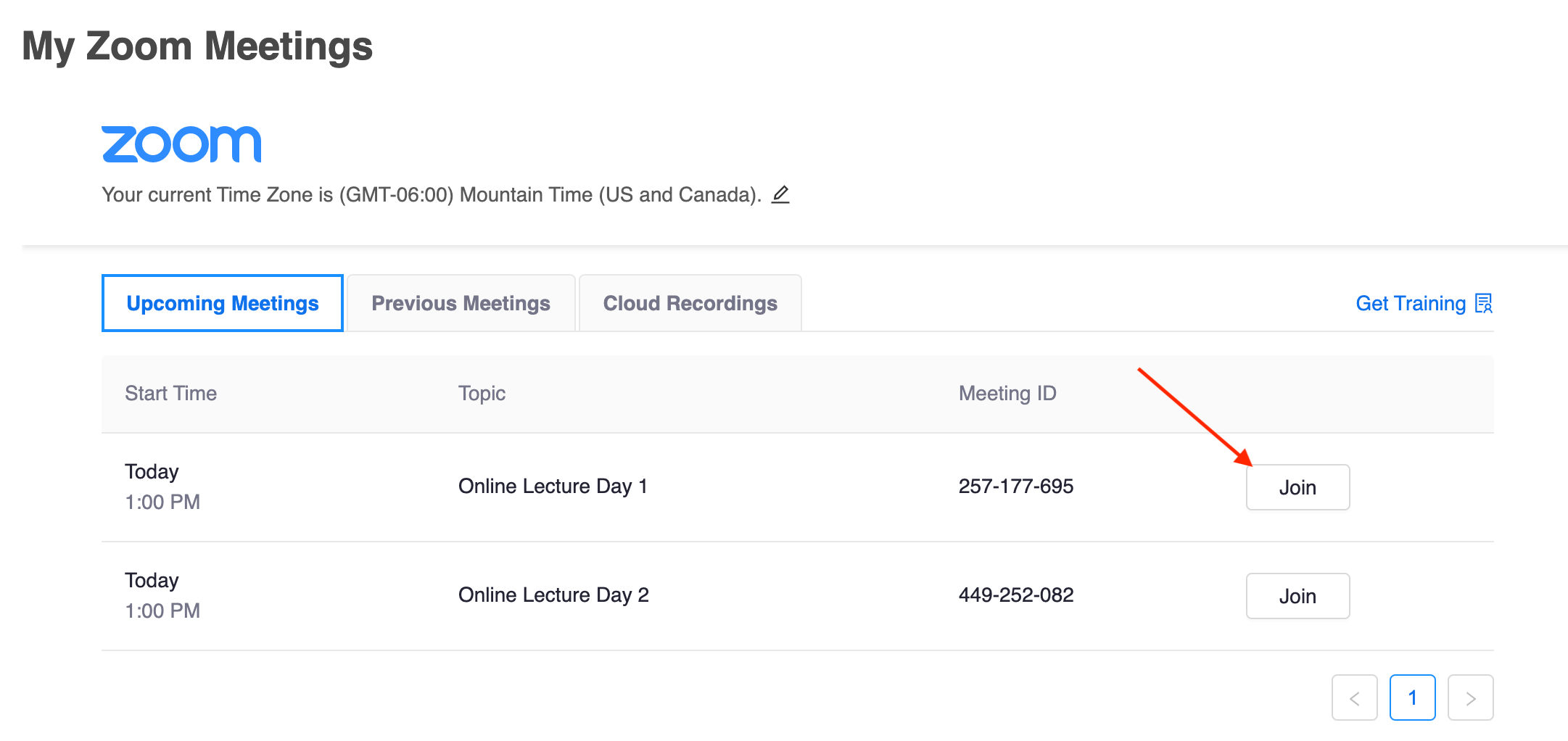Click the pencil icon to edit the time zone
Screen dimensions: 1568x741
click(x=780, y=195)
